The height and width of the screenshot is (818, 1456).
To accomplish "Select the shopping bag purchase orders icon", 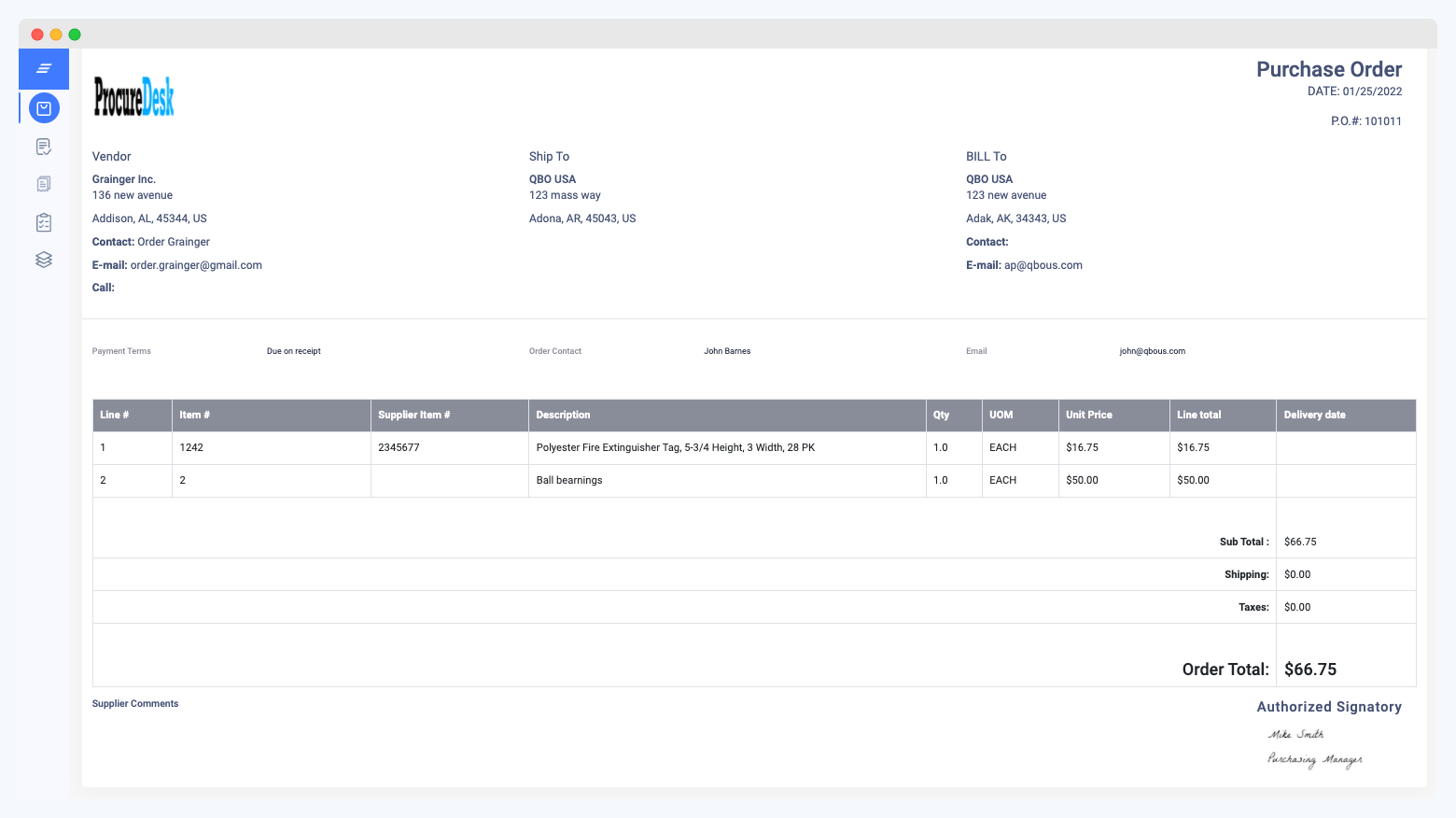I will coord(44,107).
